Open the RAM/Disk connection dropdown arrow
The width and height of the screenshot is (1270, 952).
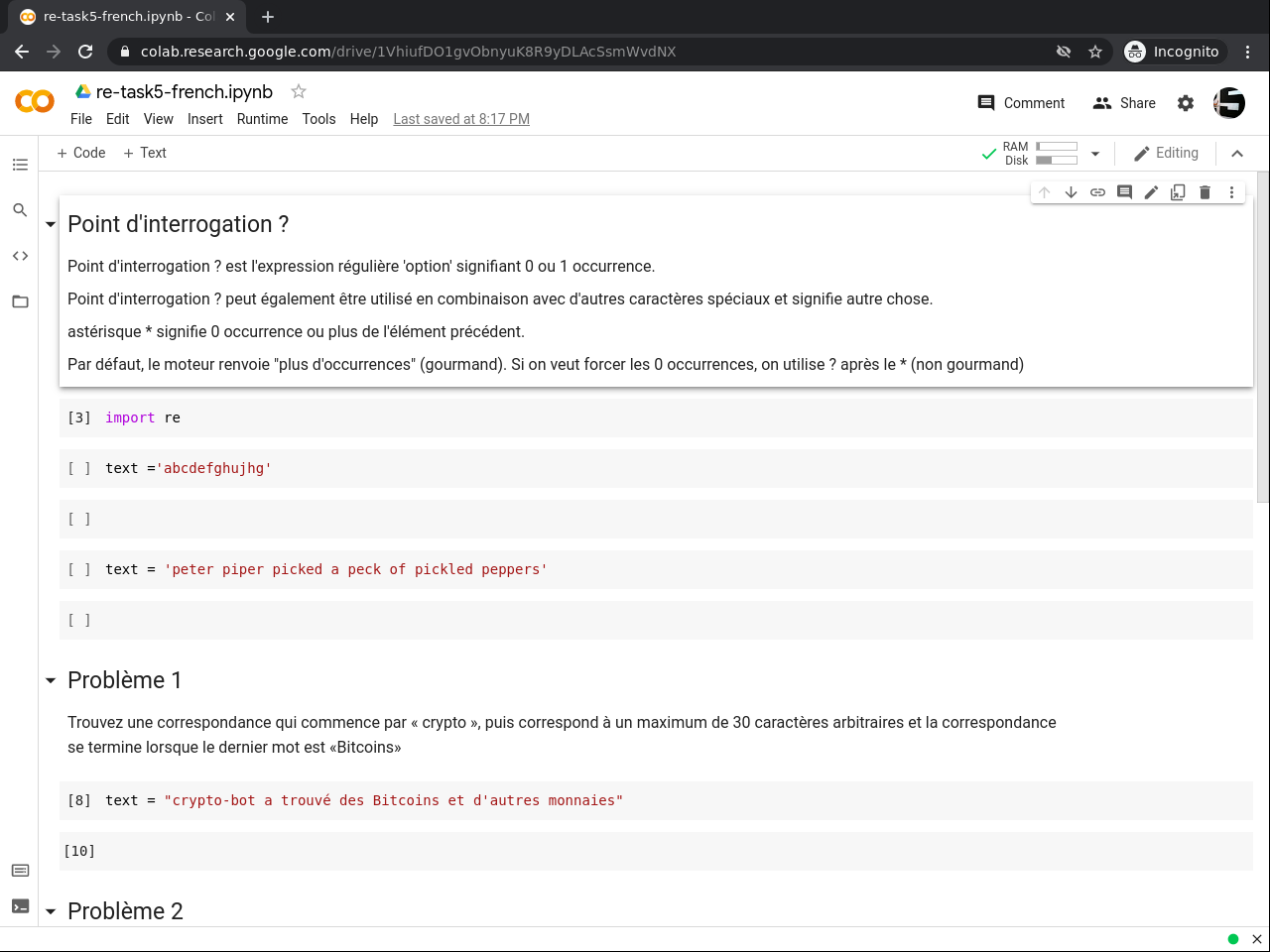(x=1095, y=154)
